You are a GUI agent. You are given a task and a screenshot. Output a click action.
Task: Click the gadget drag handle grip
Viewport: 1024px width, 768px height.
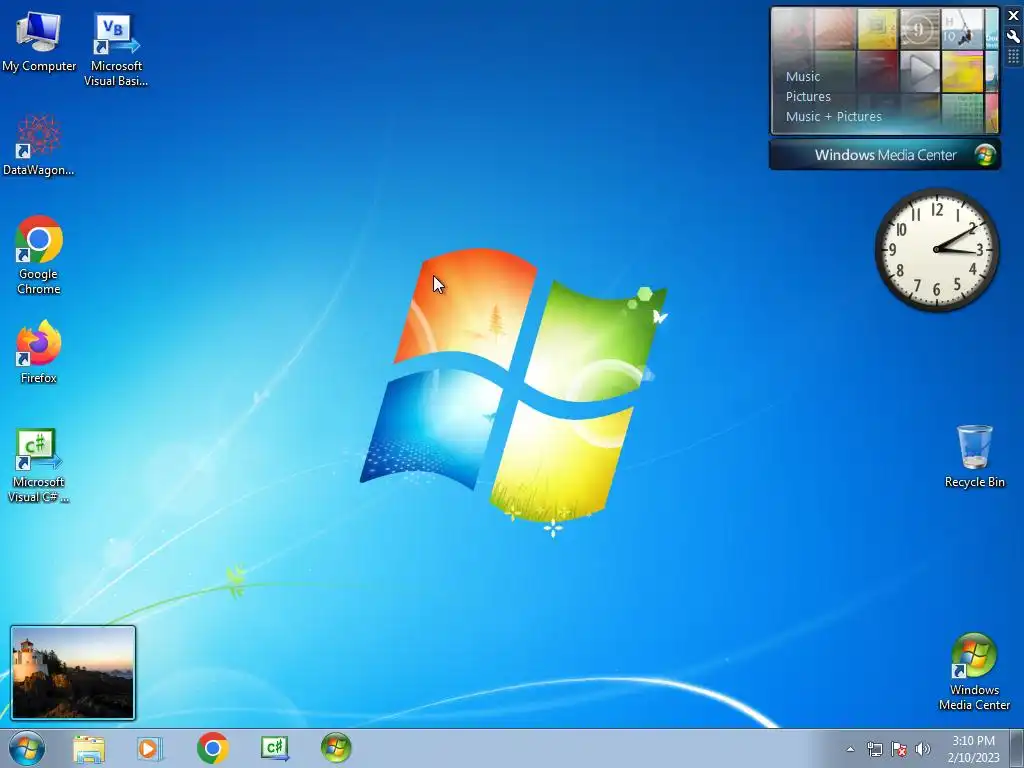[x=1013, y=57]
